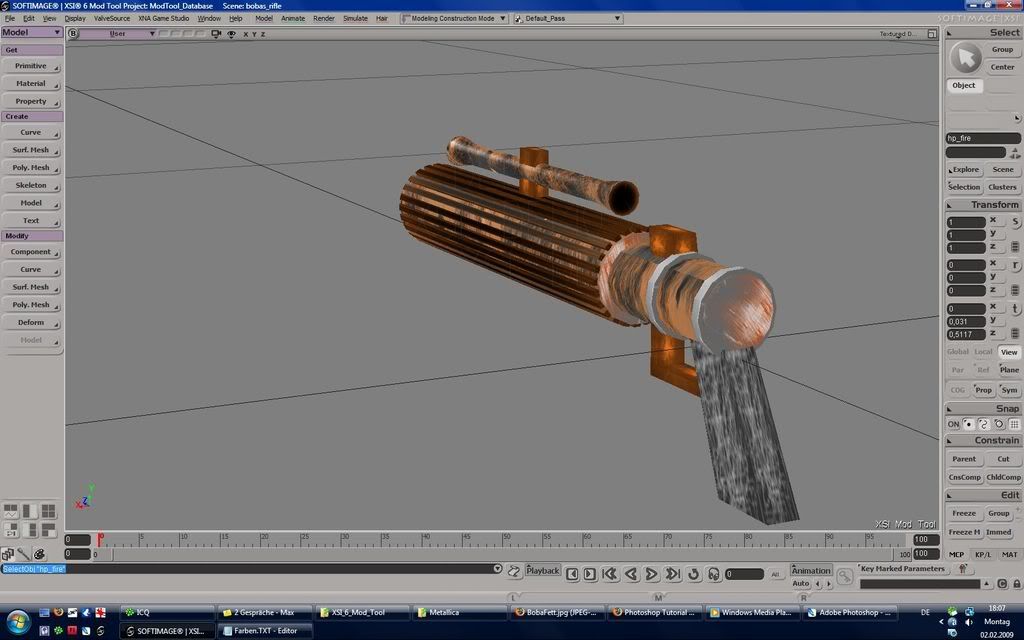Click the Scene button

click(1002, 170)
